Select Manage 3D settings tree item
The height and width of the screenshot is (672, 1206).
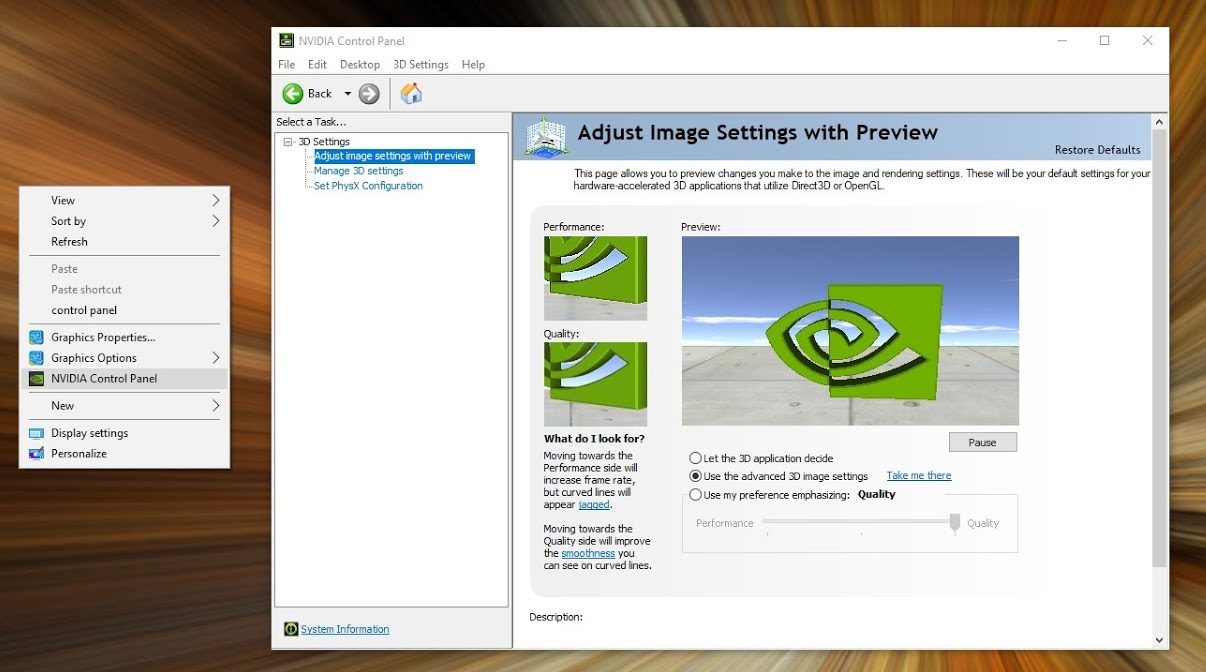click(358, 171)
